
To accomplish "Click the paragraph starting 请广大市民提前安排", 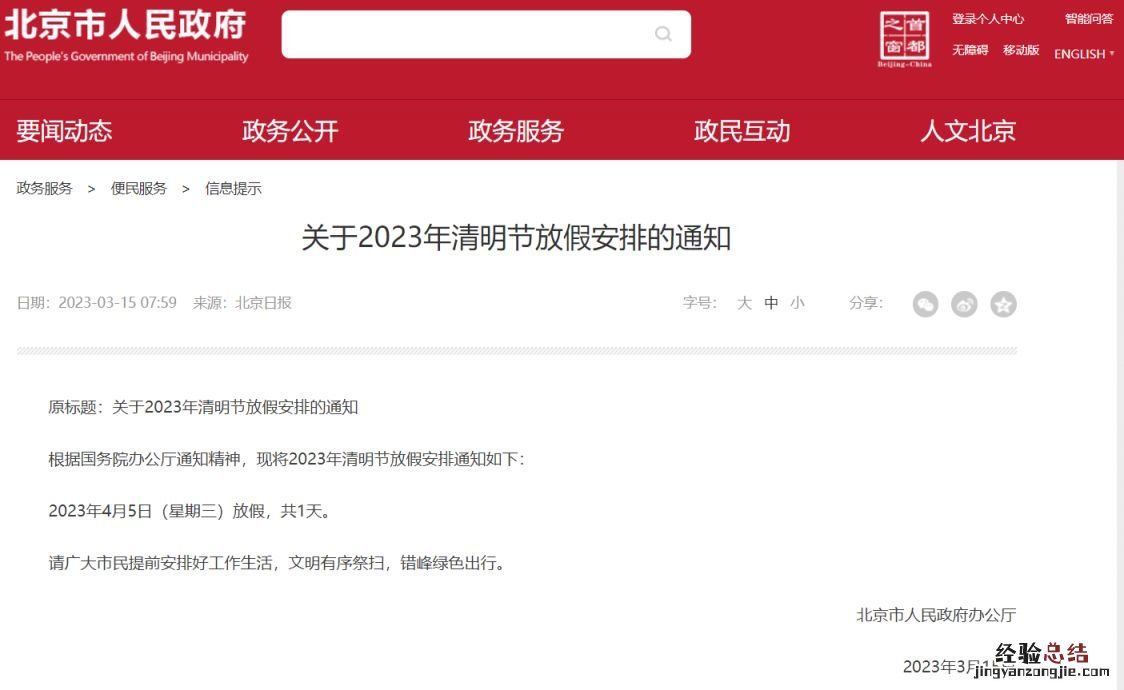I will (278, 563).
